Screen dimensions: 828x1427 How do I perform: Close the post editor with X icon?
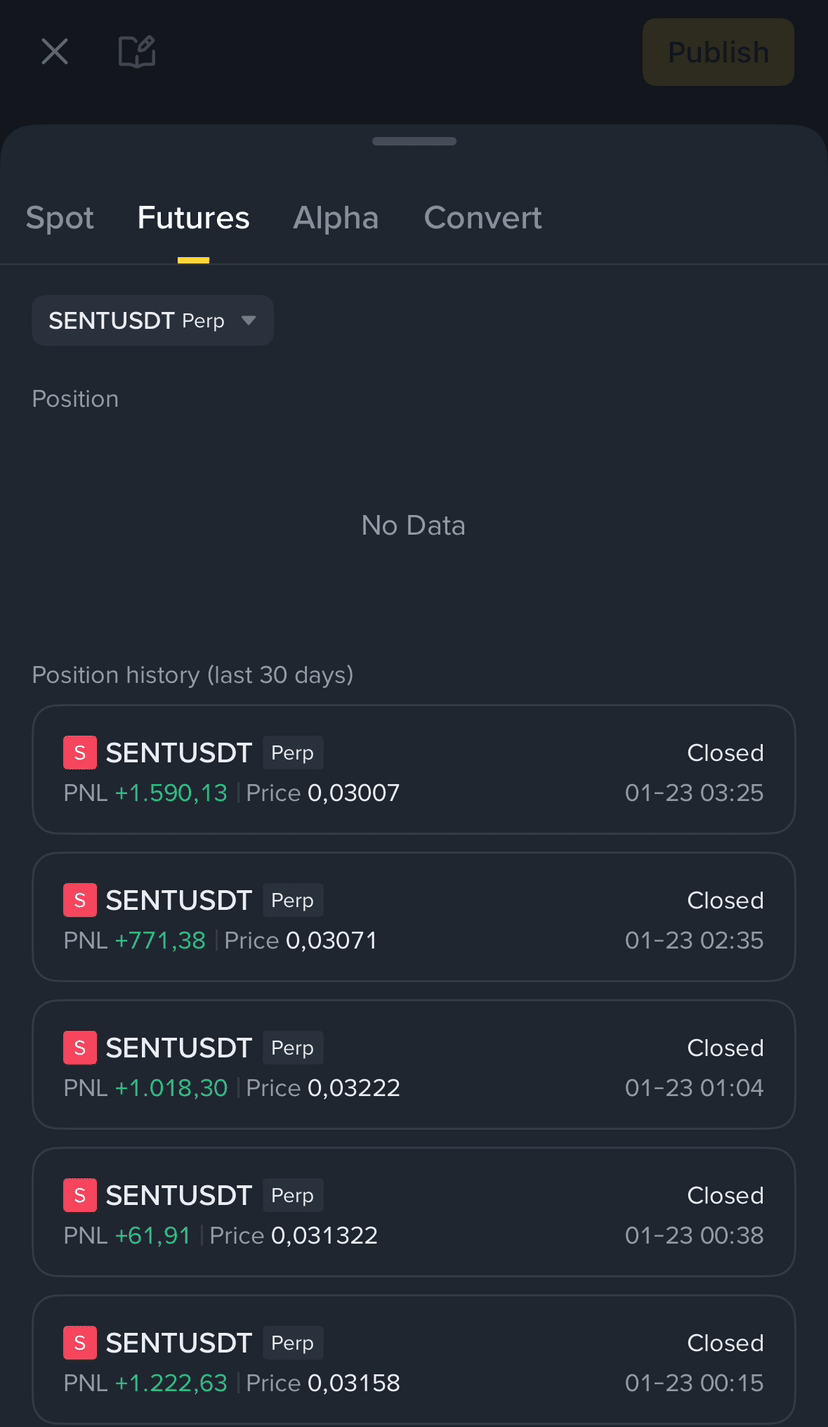[x=54, y=51]
